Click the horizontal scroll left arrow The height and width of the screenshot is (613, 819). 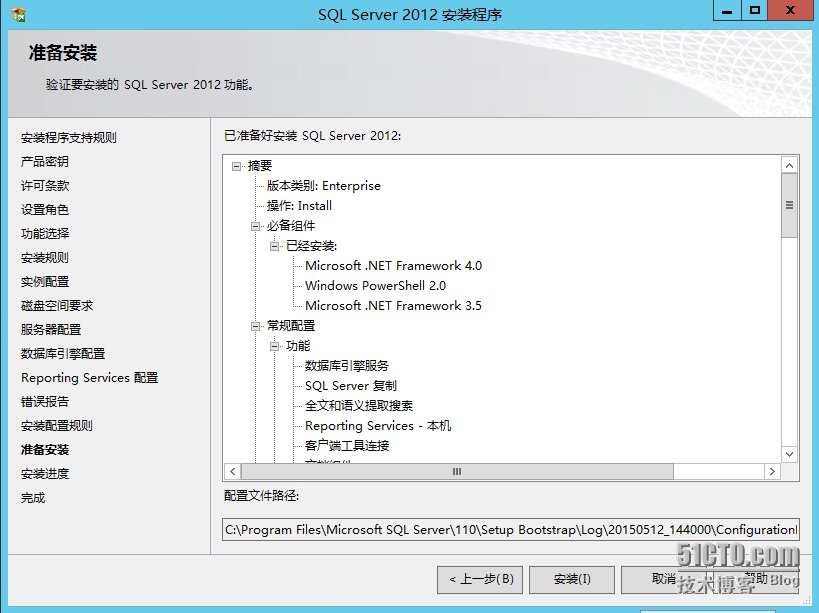coord(233,471)
